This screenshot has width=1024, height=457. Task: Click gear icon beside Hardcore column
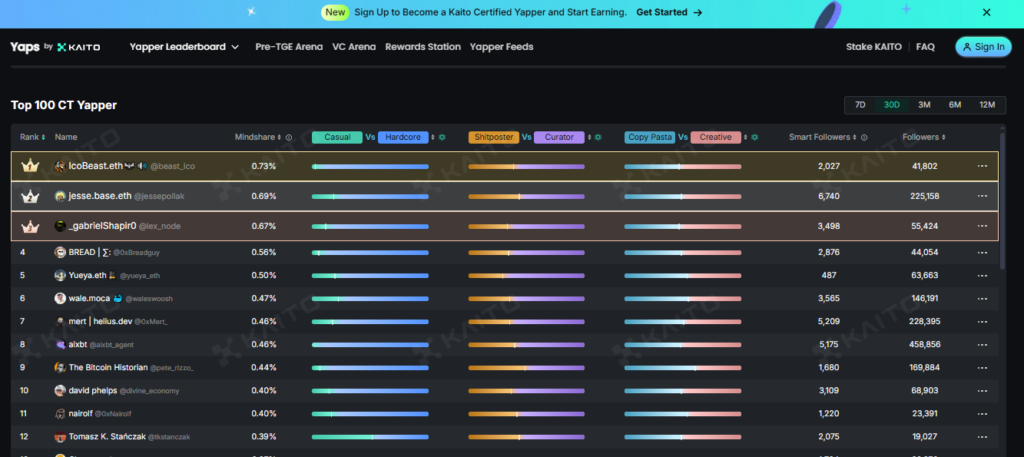[442, 137]
